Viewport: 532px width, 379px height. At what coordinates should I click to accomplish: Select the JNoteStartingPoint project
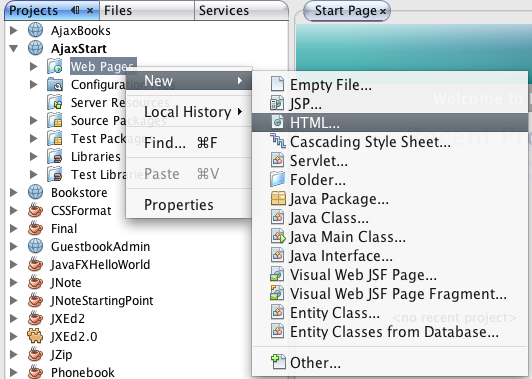[102, 300]
